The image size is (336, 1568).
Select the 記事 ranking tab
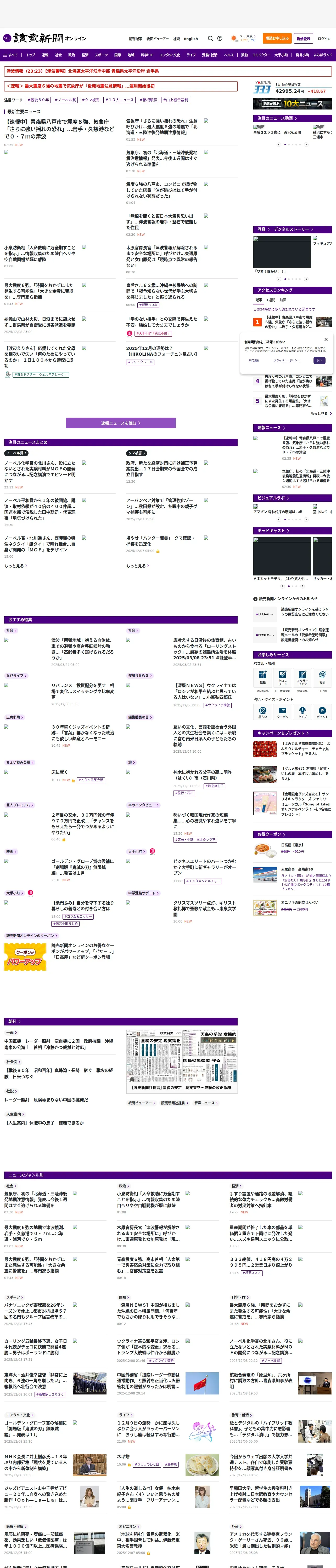(x=259, y=299)
